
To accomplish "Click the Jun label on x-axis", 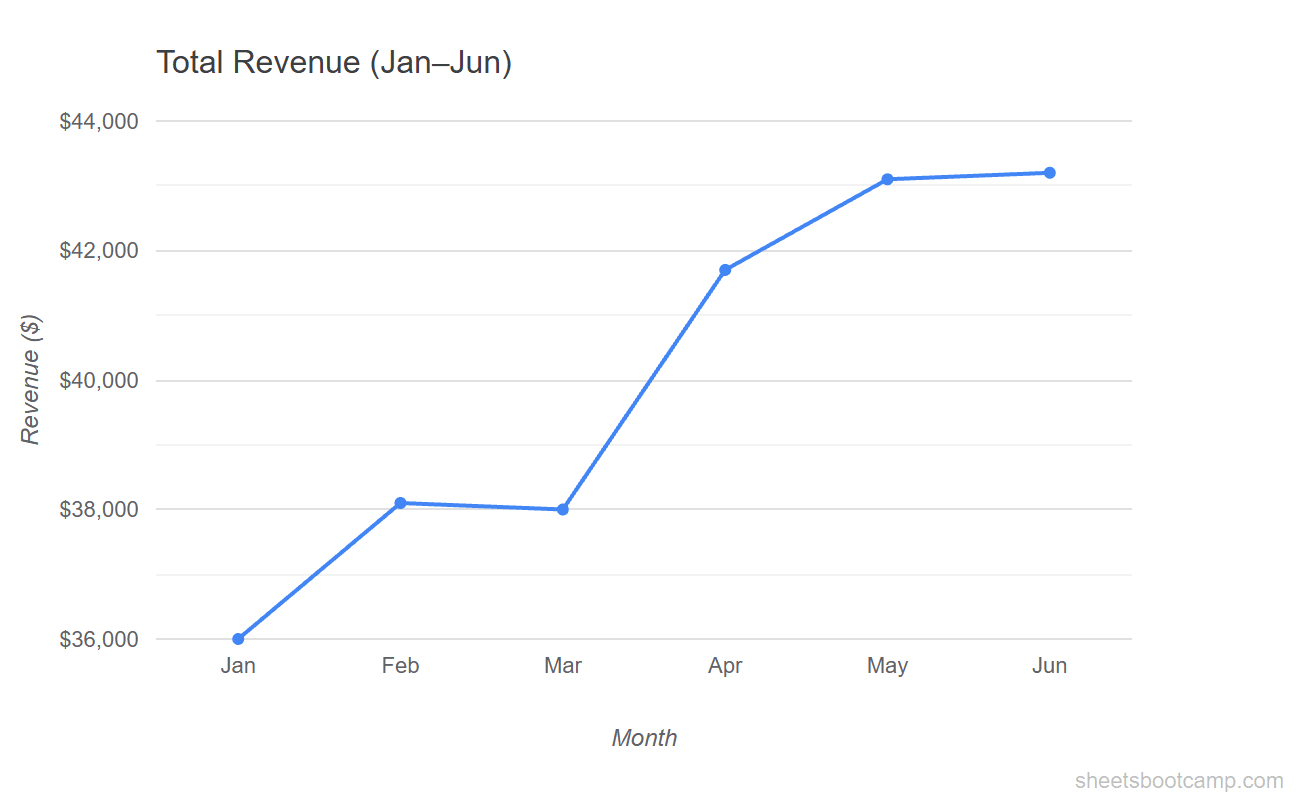I will [x=1049, y=665].
